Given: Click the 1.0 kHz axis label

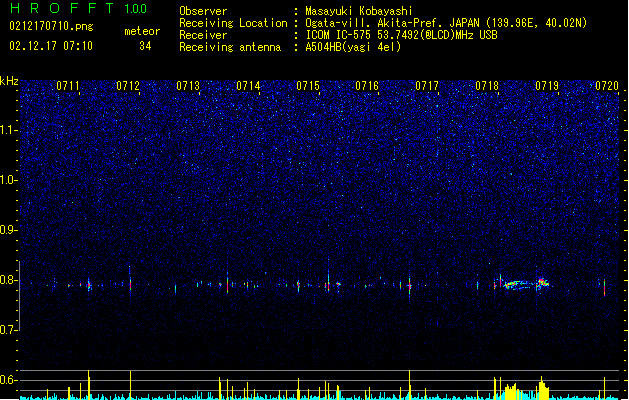Looking at the screenshot, I should point(9,180).
